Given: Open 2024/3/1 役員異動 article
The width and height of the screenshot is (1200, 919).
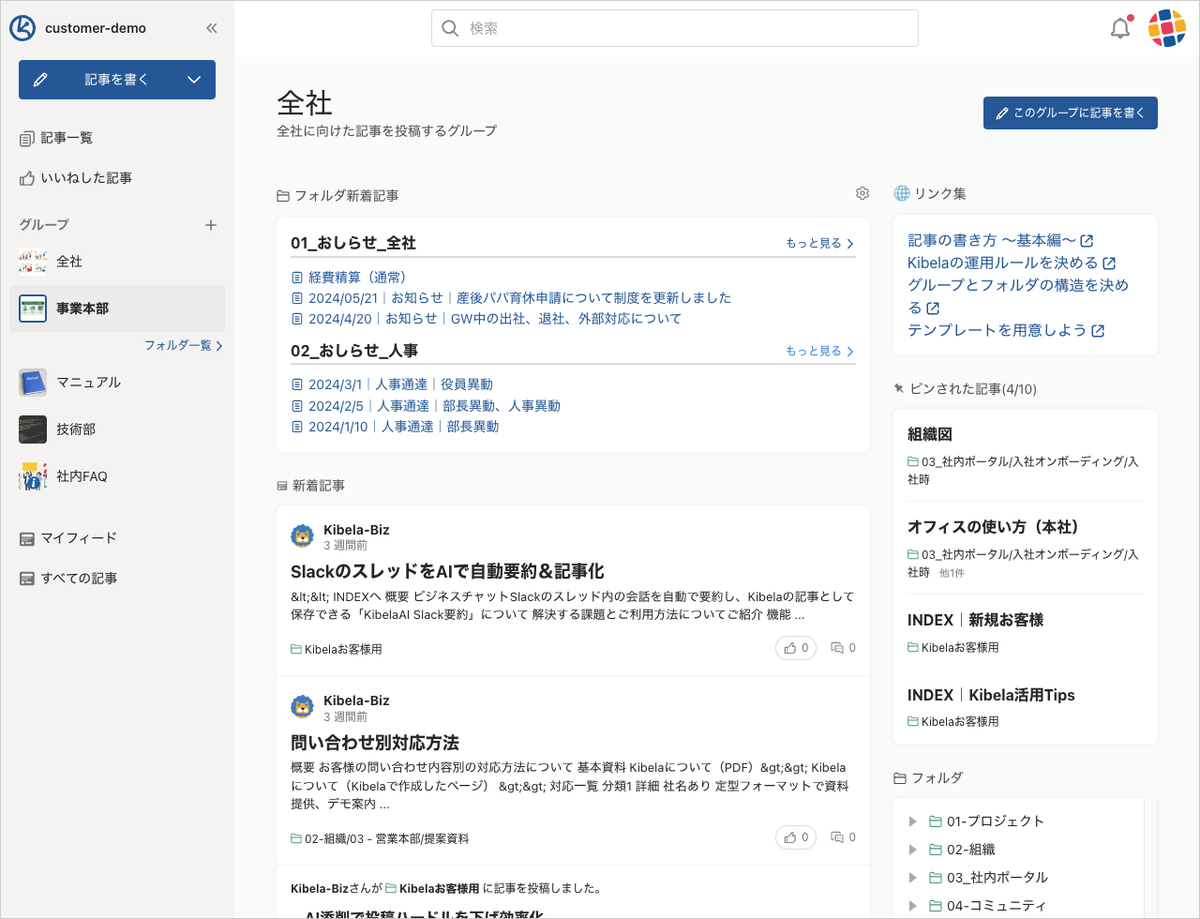Looking at the screenshot, I should 400,384.
